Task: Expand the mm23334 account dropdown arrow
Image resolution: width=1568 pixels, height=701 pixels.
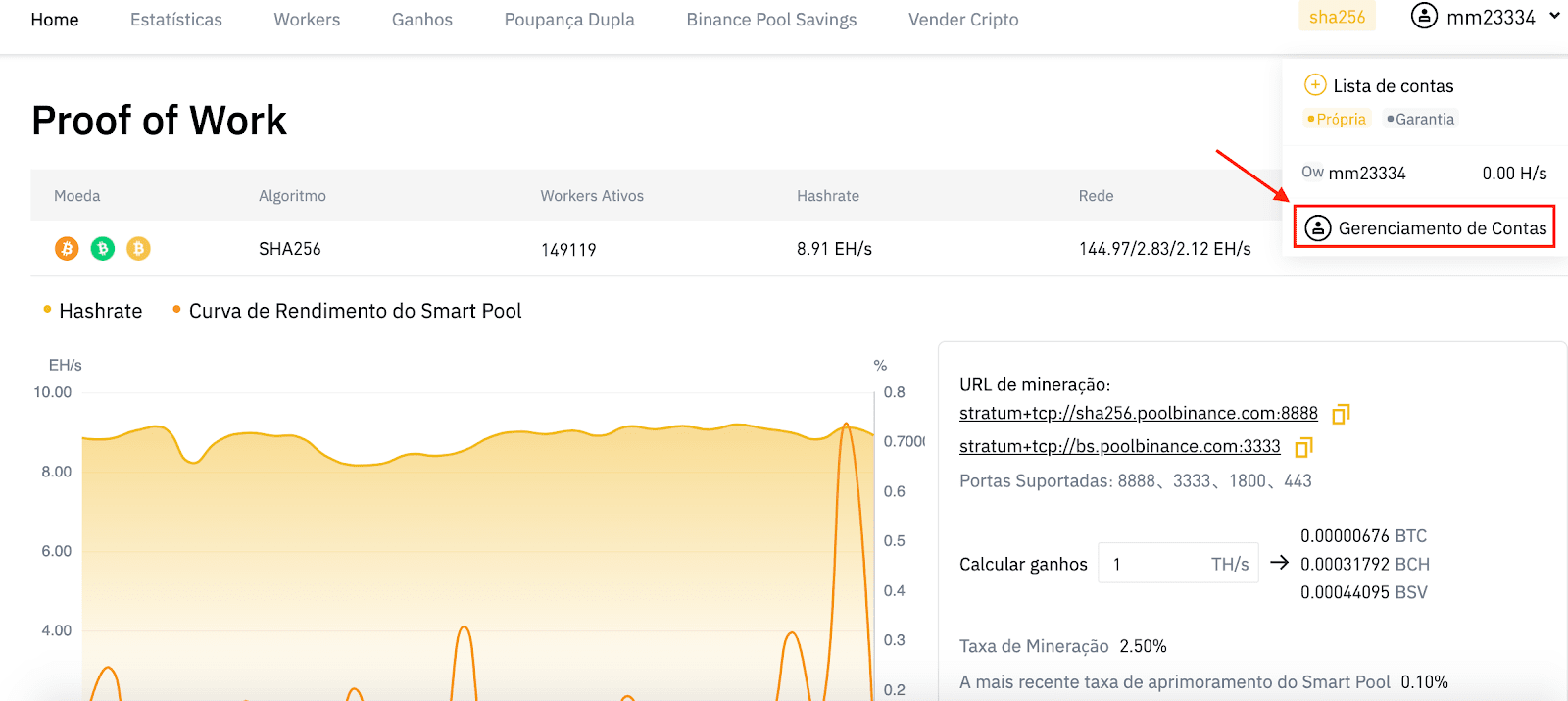Action: point(1554,17)
